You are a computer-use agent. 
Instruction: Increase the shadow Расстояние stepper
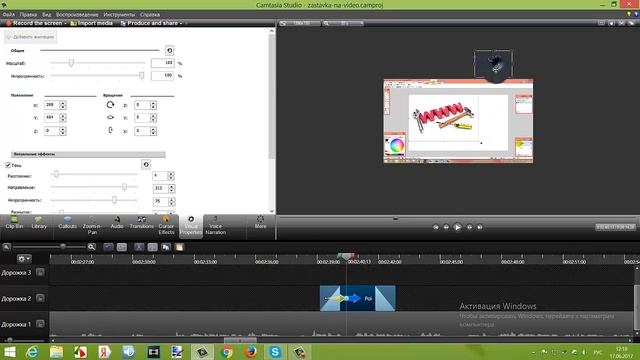click(x=171, y=174)
